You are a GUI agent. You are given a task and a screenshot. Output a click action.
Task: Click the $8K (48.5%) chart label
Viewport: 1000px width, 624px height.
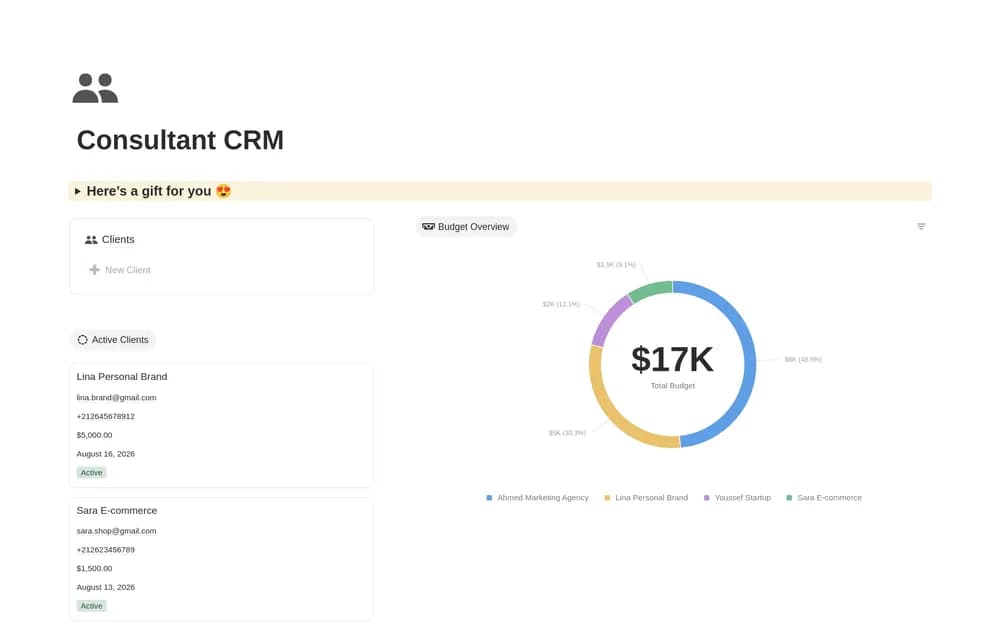(803, 360)
